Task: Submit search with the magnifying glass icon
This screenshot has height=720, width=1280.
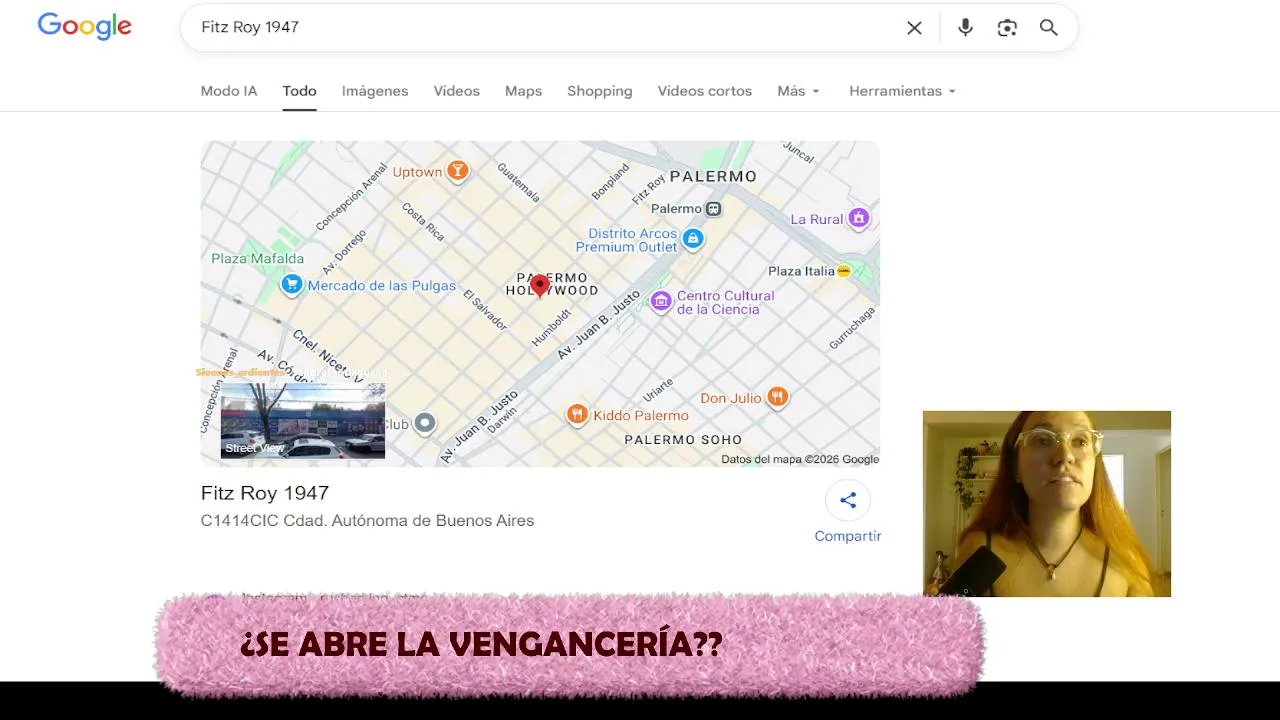Action: [x=1048, y=28]
